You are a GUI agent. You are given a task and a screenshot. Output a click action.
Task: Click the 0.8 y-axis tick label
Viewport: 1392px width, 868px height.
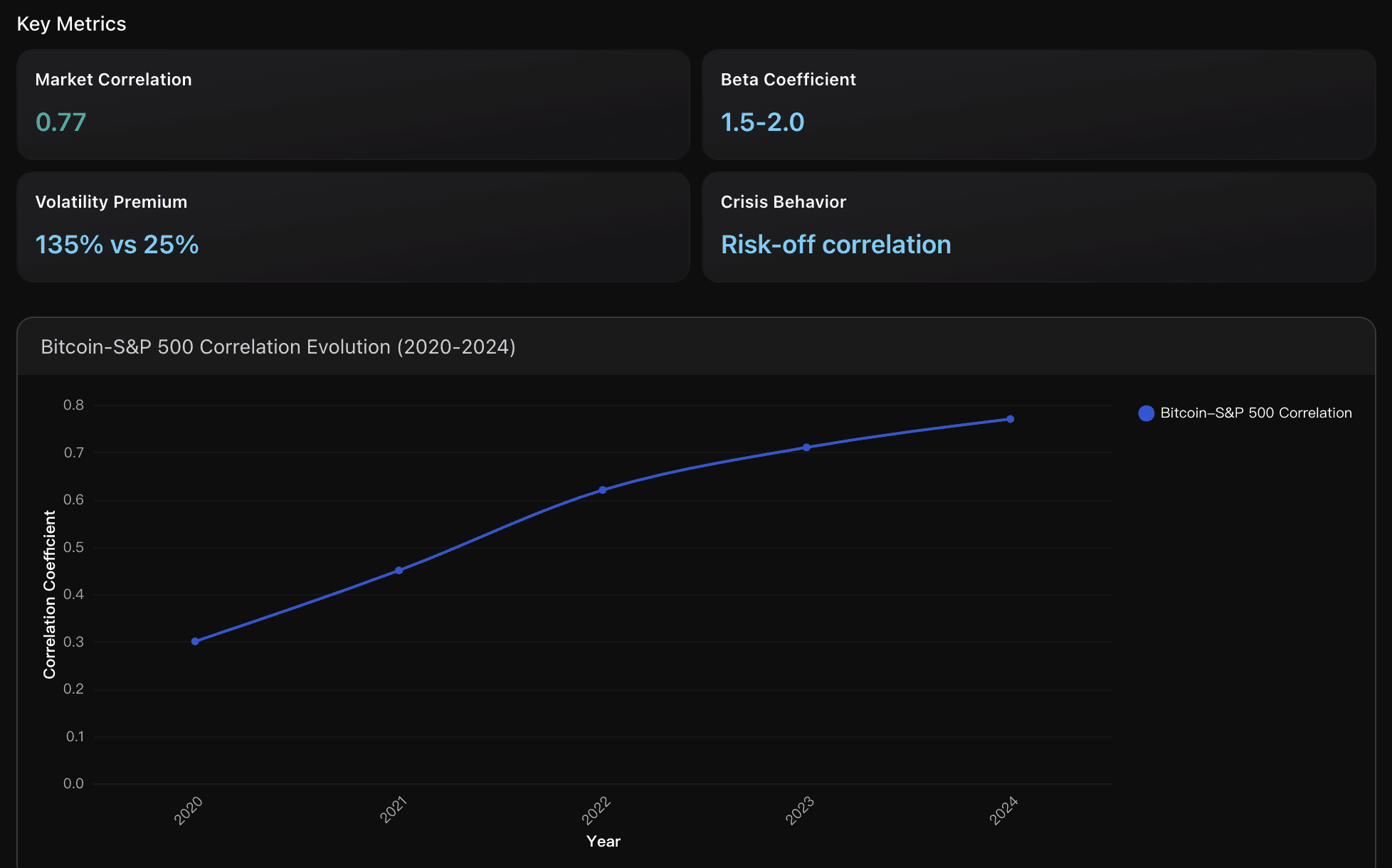click(x=73, y=405)
